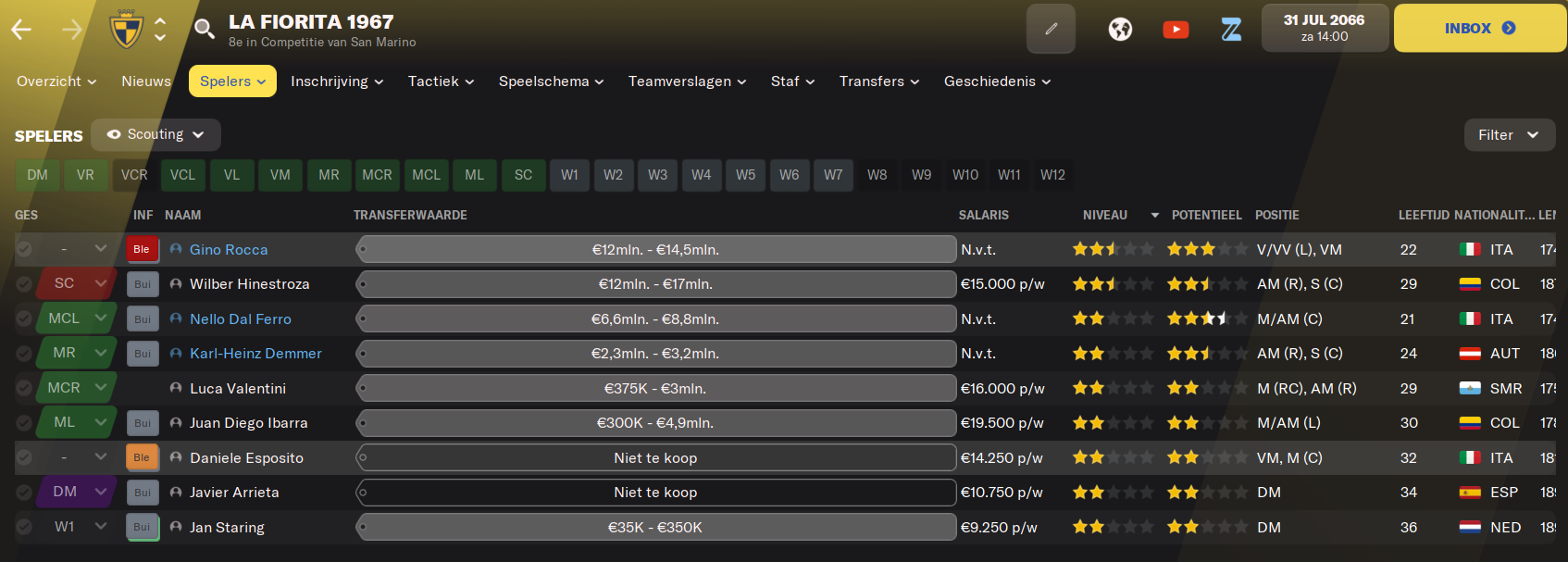Go forward with the right arrow
The height and width of the screenshot is (562, 1568).
pyautogui.click(x=72, y=30)
